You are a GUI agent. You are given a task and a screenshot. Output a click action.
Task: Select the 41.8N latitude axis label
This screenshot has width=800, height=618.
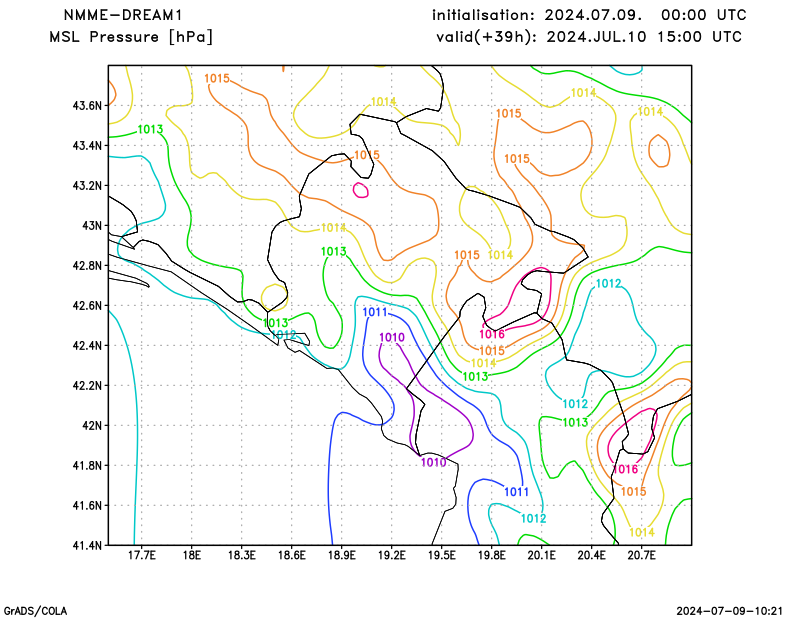coord(87,465)
